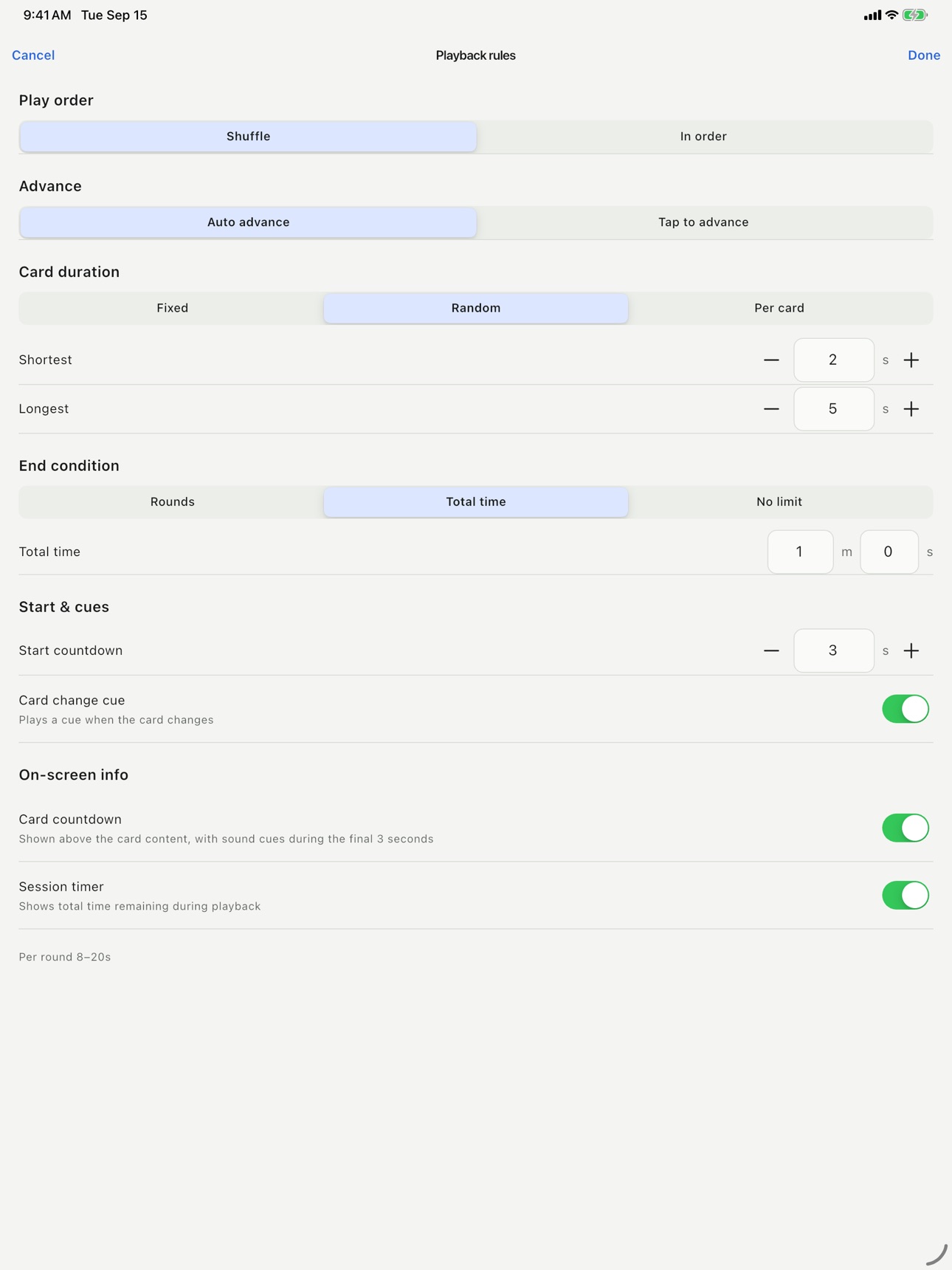The width and height of the screenshot is (952, 1270).
Task: Select Total time as end condition
Action: [476, 502]
